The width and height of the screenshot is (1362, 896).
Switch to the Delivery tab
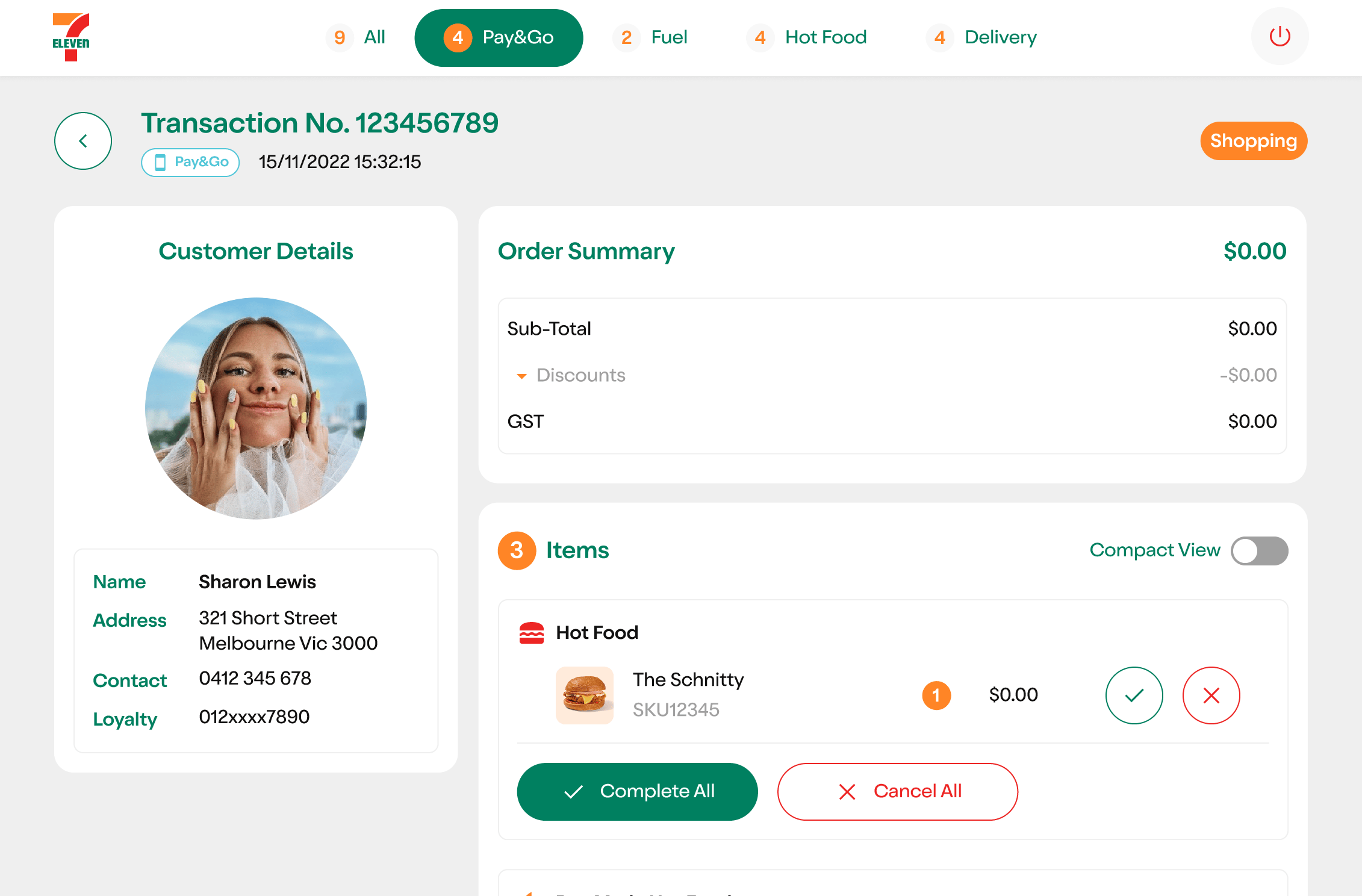pyautogui.click(x=982, y=37)
